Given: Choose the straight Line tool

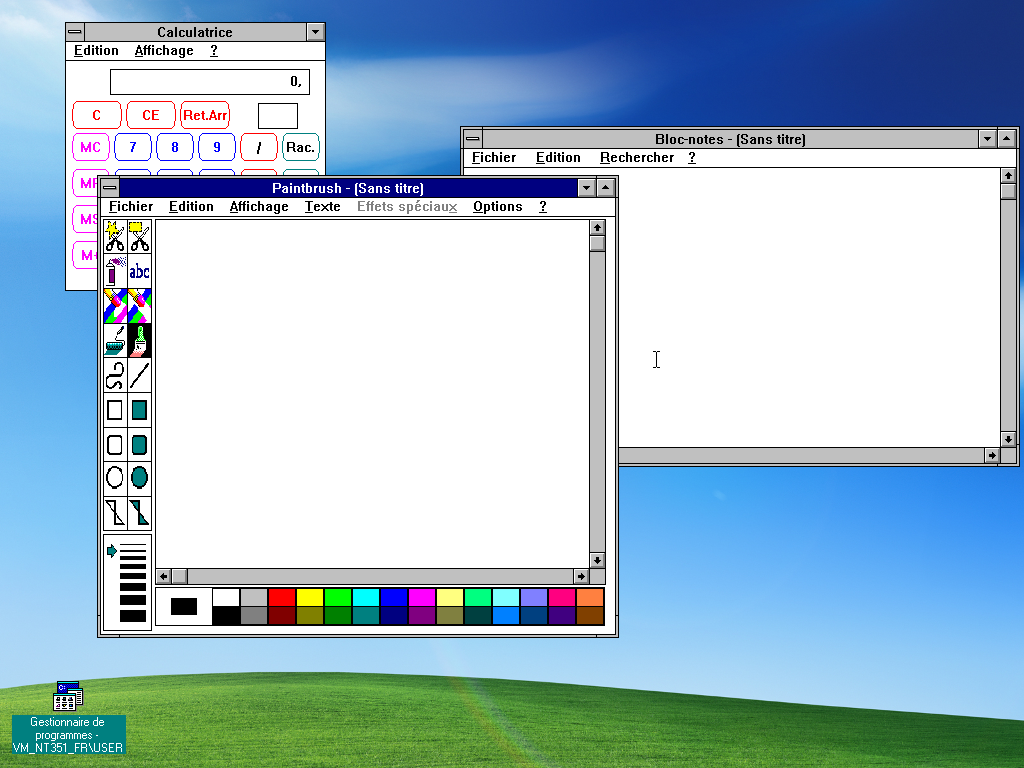Looking at the screenshot, I should click(139, 375).
